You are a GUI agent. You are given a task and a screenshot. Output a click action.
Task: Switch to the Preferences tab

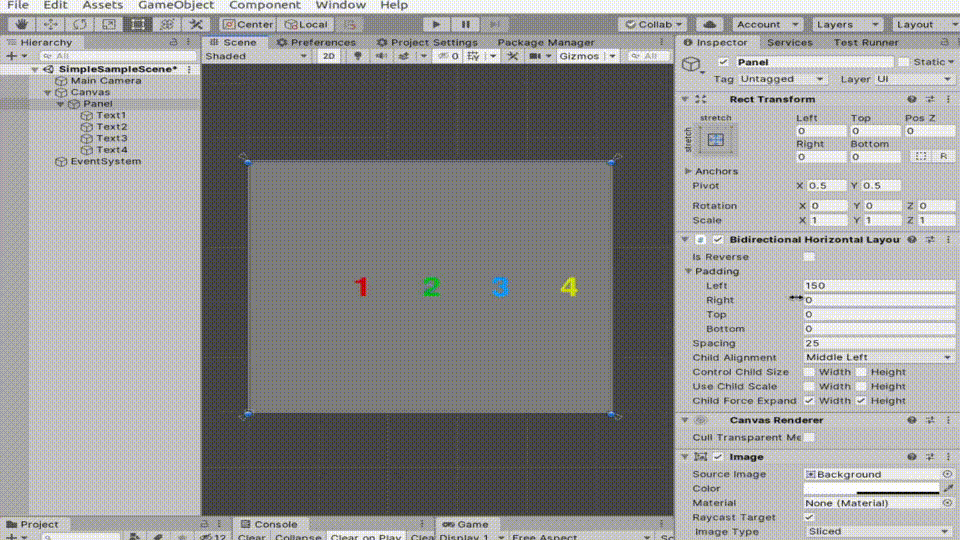pyautogui.click(x=316, y=42)
